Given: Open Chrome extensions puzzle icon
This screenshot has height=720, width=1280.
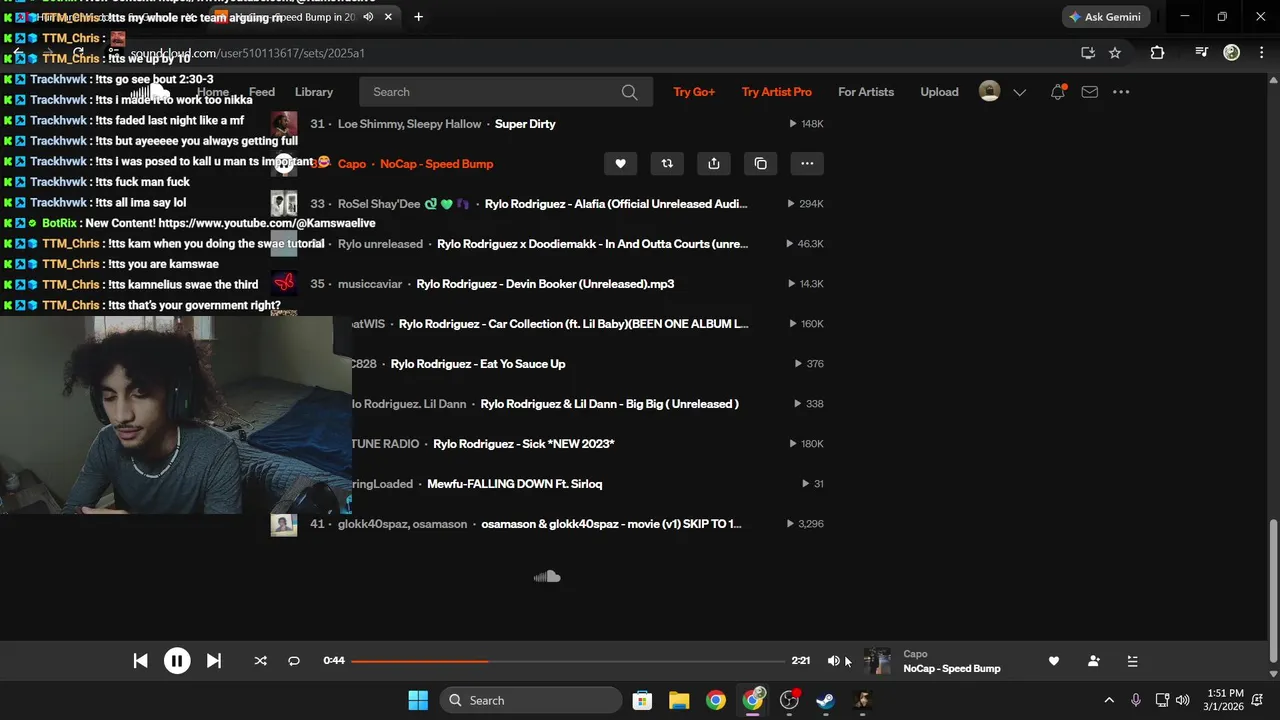Looking at the screenshot, I should [x=1157, y=53].
